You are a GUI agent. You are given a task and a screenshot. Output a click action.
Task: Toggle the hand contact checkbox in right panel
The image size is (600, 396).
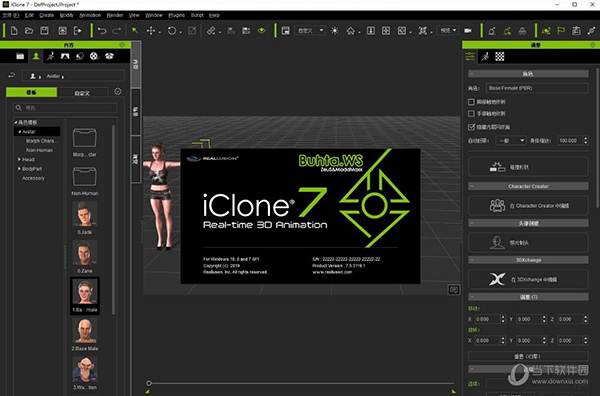(x=471, y=114)
